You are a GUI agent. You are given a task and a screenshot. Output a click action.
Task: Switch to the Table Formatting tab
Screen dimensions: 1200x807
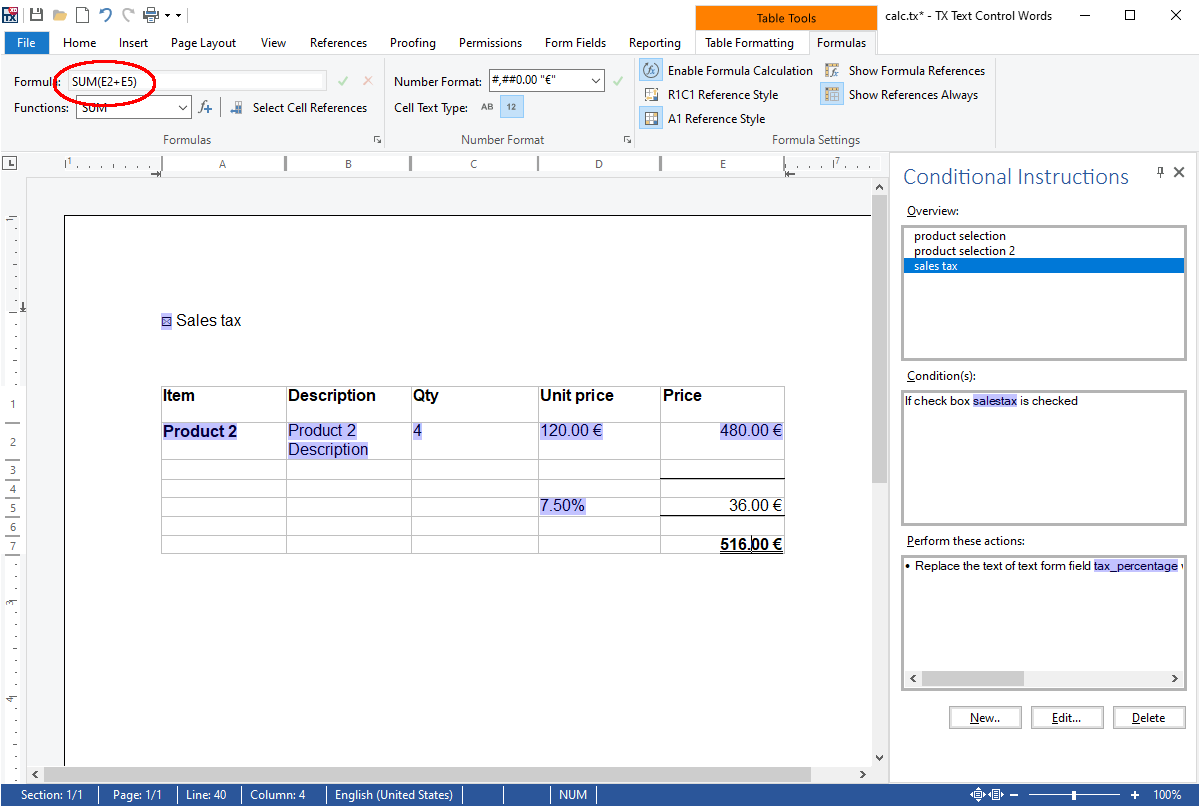click(750, 43)
